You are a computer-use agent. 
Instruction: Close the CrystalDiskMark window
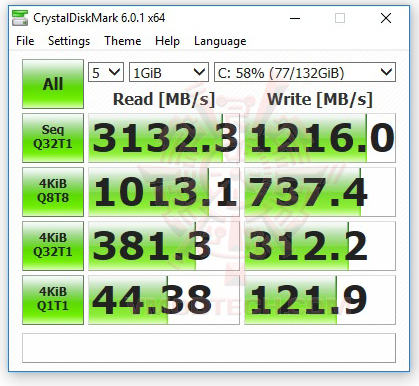[386, 18]
